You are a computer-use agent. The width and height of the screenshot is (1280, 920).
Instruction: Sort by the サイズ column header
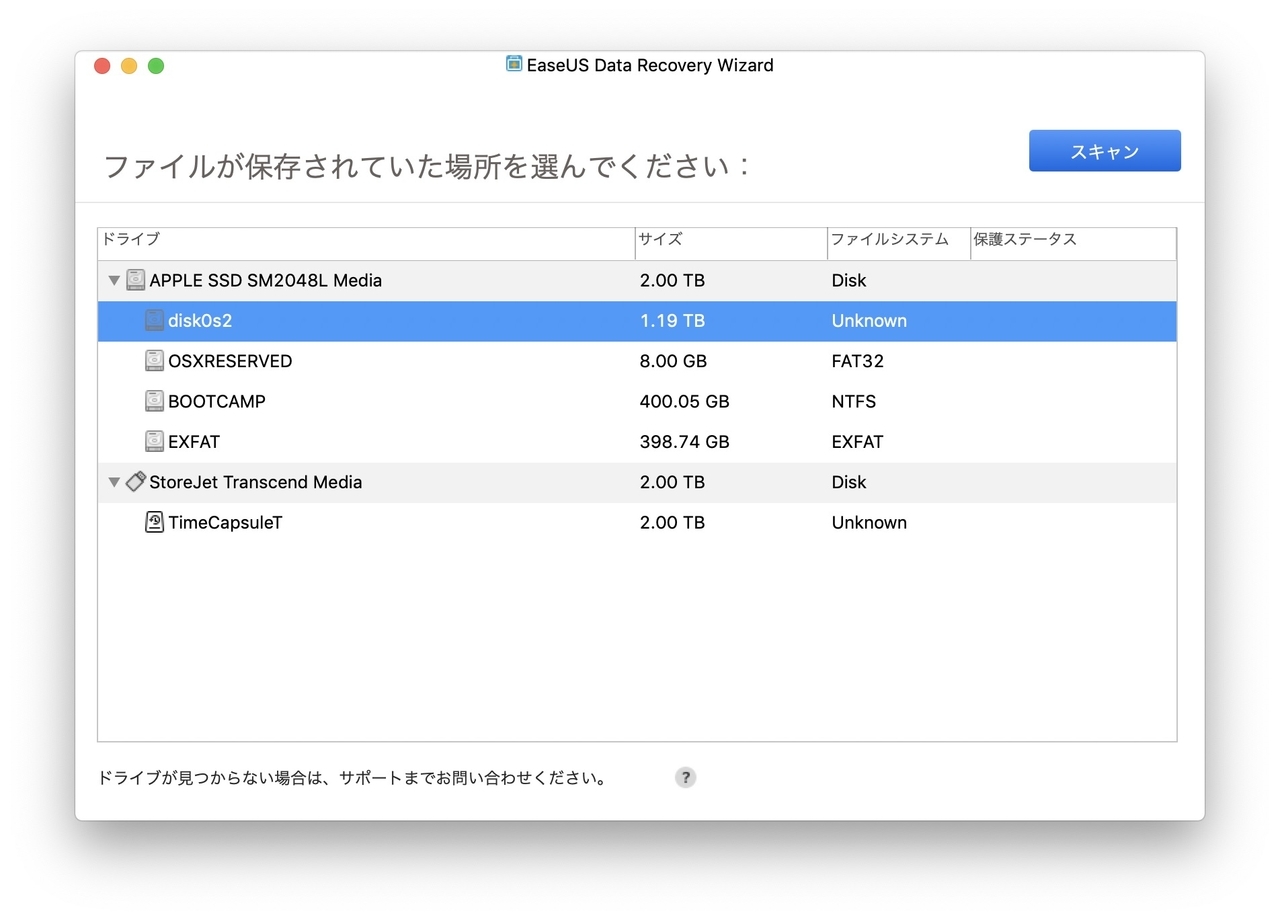[731, 243]
